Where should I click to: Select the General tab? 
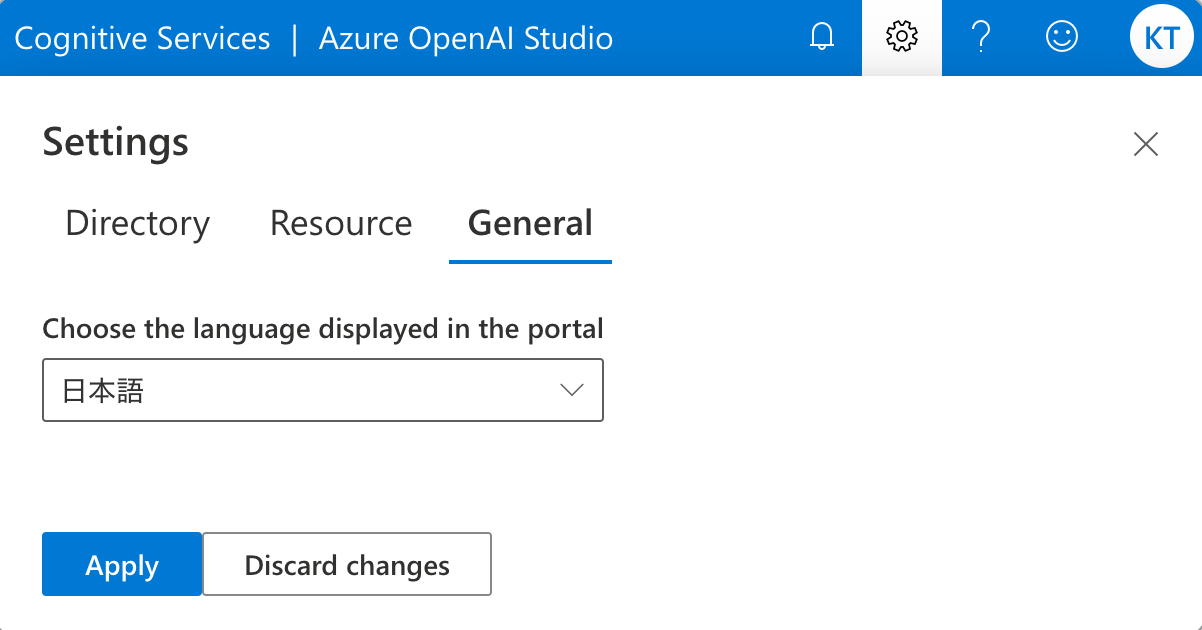[x=530, y=223]
